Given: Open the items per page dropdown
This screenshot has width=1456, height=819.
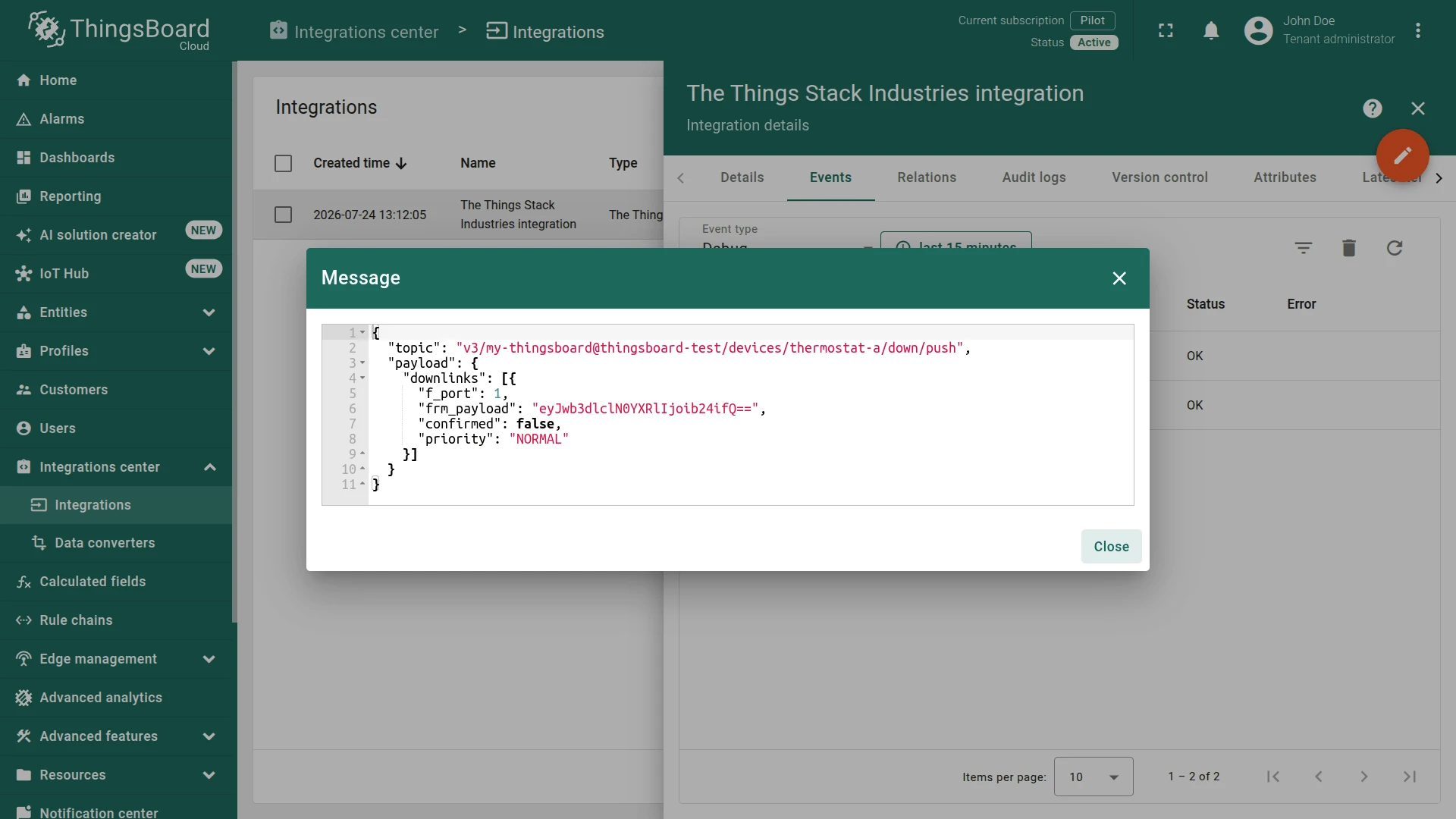Looking at the screenshot, I should tap(1093, 777).
